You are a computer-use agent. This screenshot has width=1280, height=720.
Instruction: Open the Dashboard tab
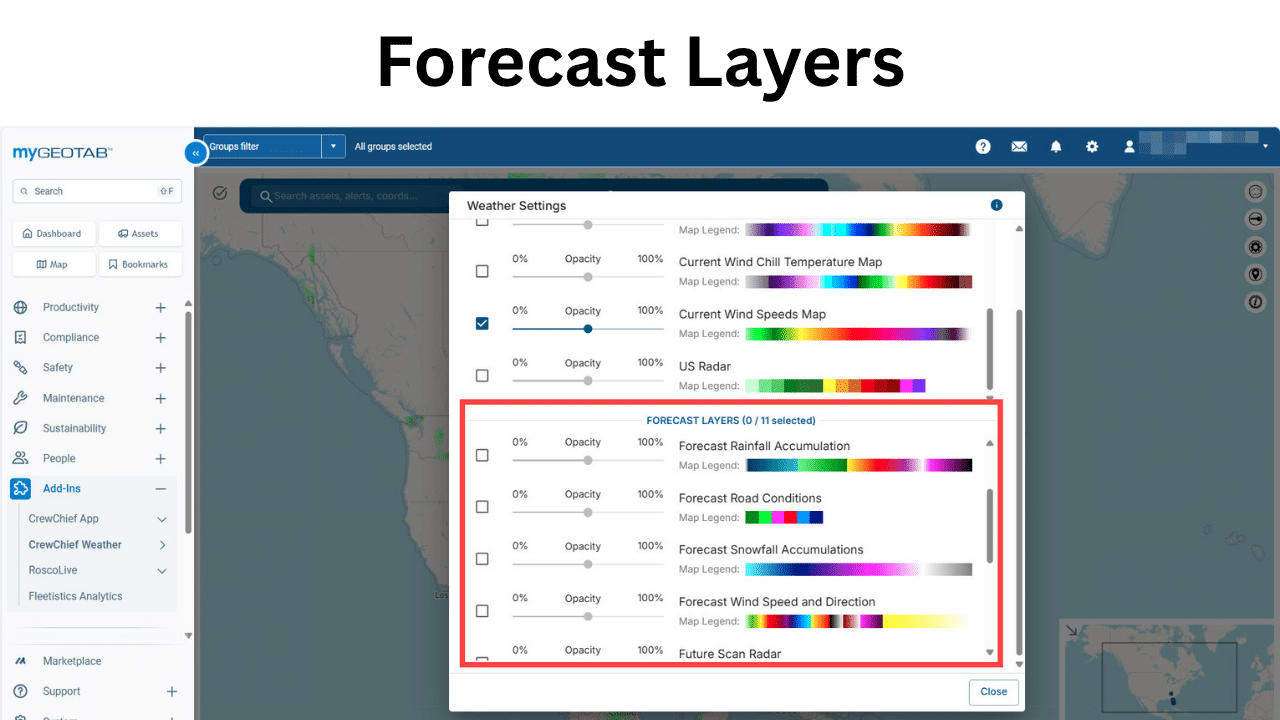coord(53,233)
